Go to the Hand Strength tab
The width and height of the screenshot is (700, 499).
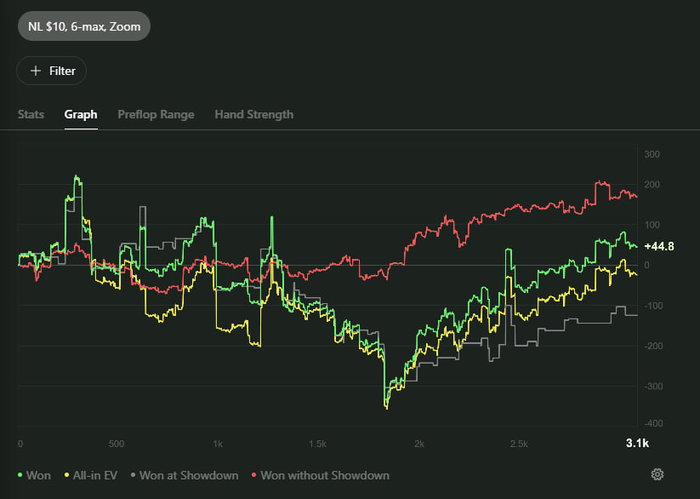coord(254,114)
